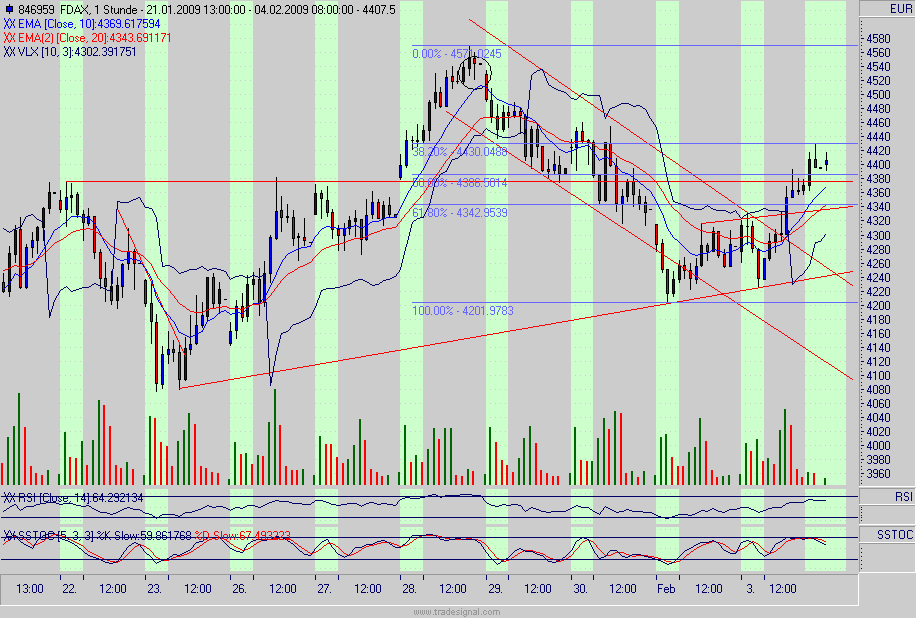The width and height of the screenshot is (916, 618).
Task: Click the red XX icon of EMA(2) indicator
Action: (8, 38)
